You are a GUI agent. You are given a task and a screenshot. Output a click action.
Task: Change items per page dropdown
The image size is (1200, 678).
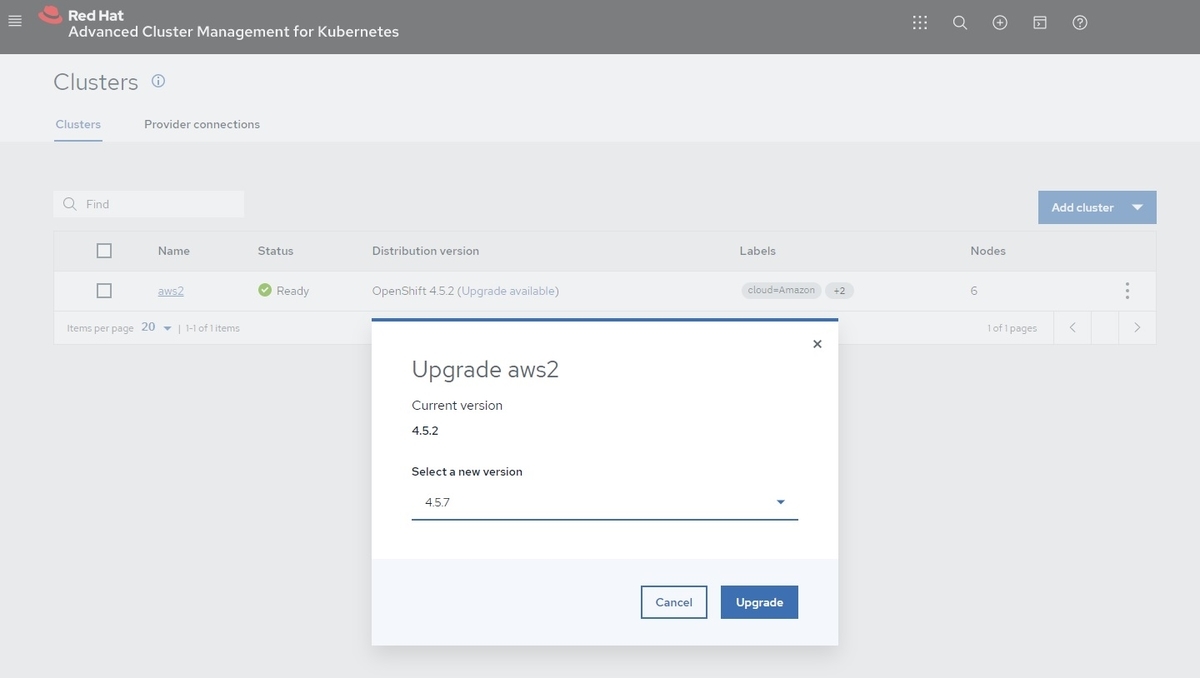click(x=156, y=327)
